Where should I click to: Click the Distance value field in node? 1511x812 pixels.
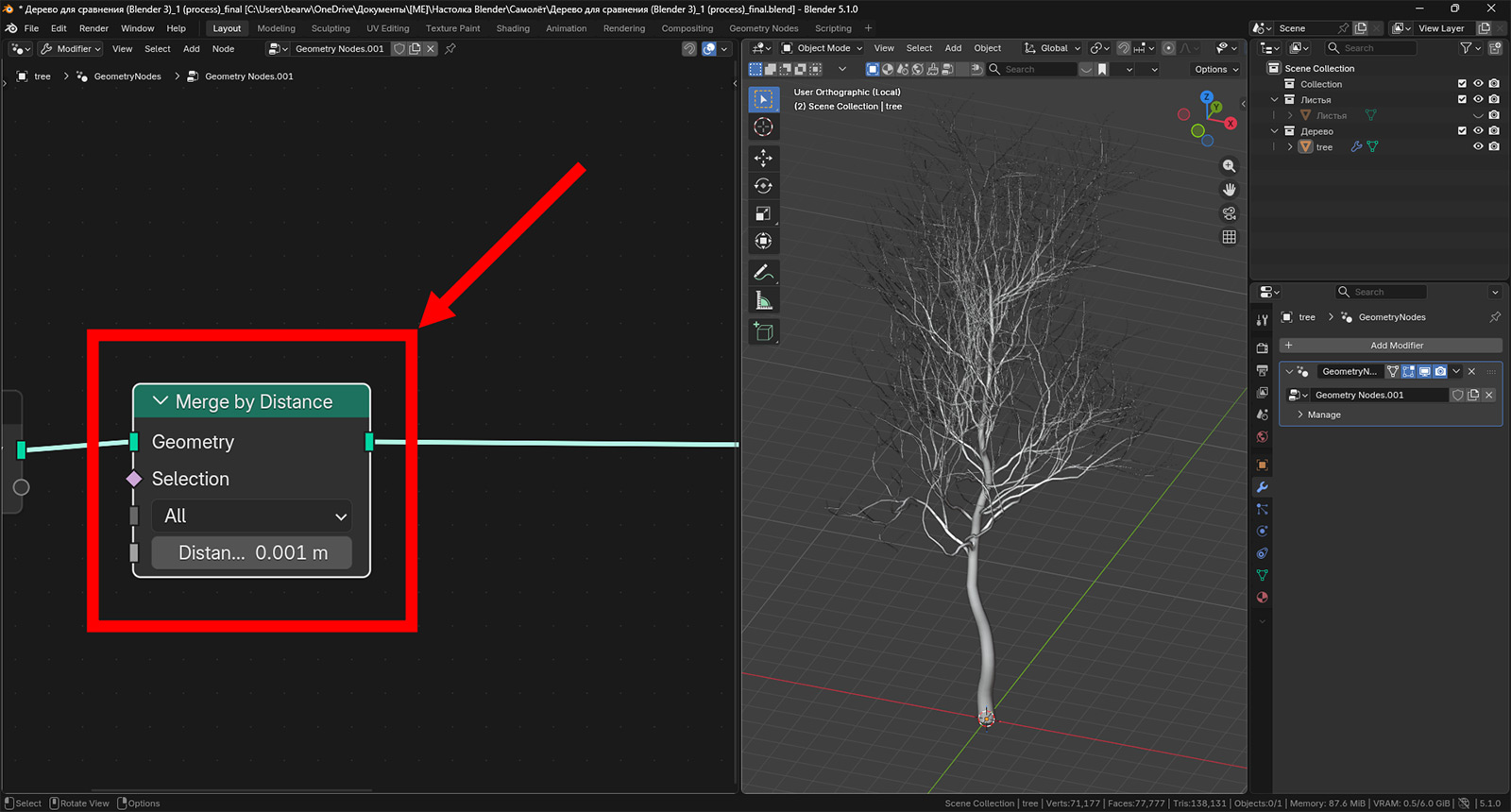coord(252,553)
